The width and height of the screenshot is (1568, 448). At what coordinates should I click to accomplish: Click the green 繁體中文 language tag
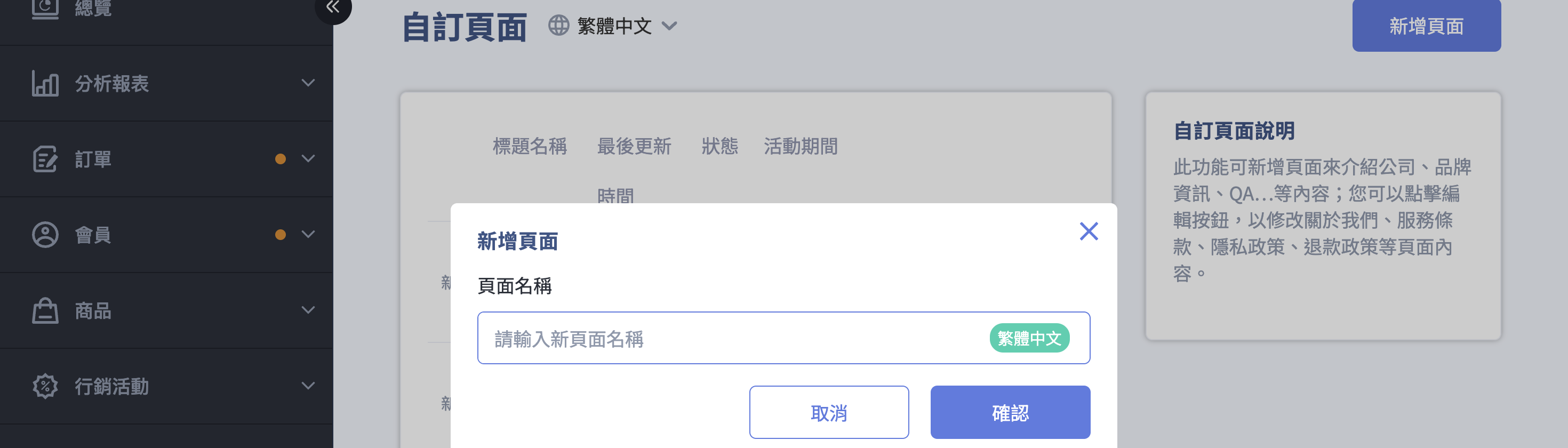(x=1029, y=338)
